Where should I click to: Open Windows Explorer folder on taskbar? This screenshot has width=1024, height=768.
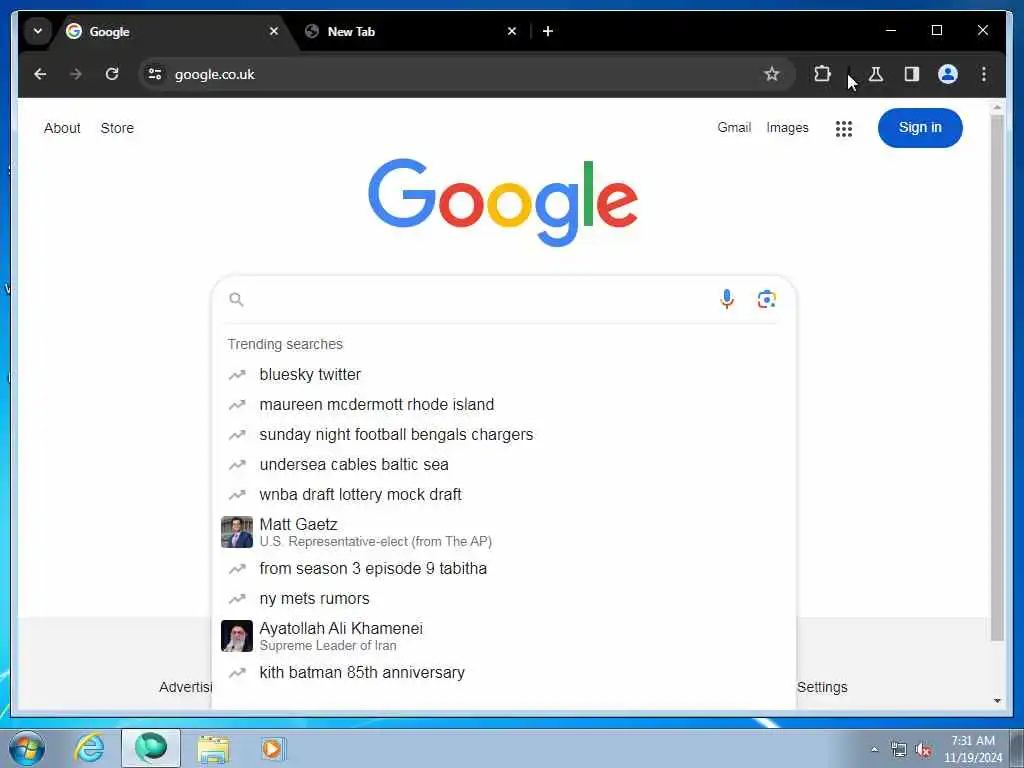click(213, 749)
